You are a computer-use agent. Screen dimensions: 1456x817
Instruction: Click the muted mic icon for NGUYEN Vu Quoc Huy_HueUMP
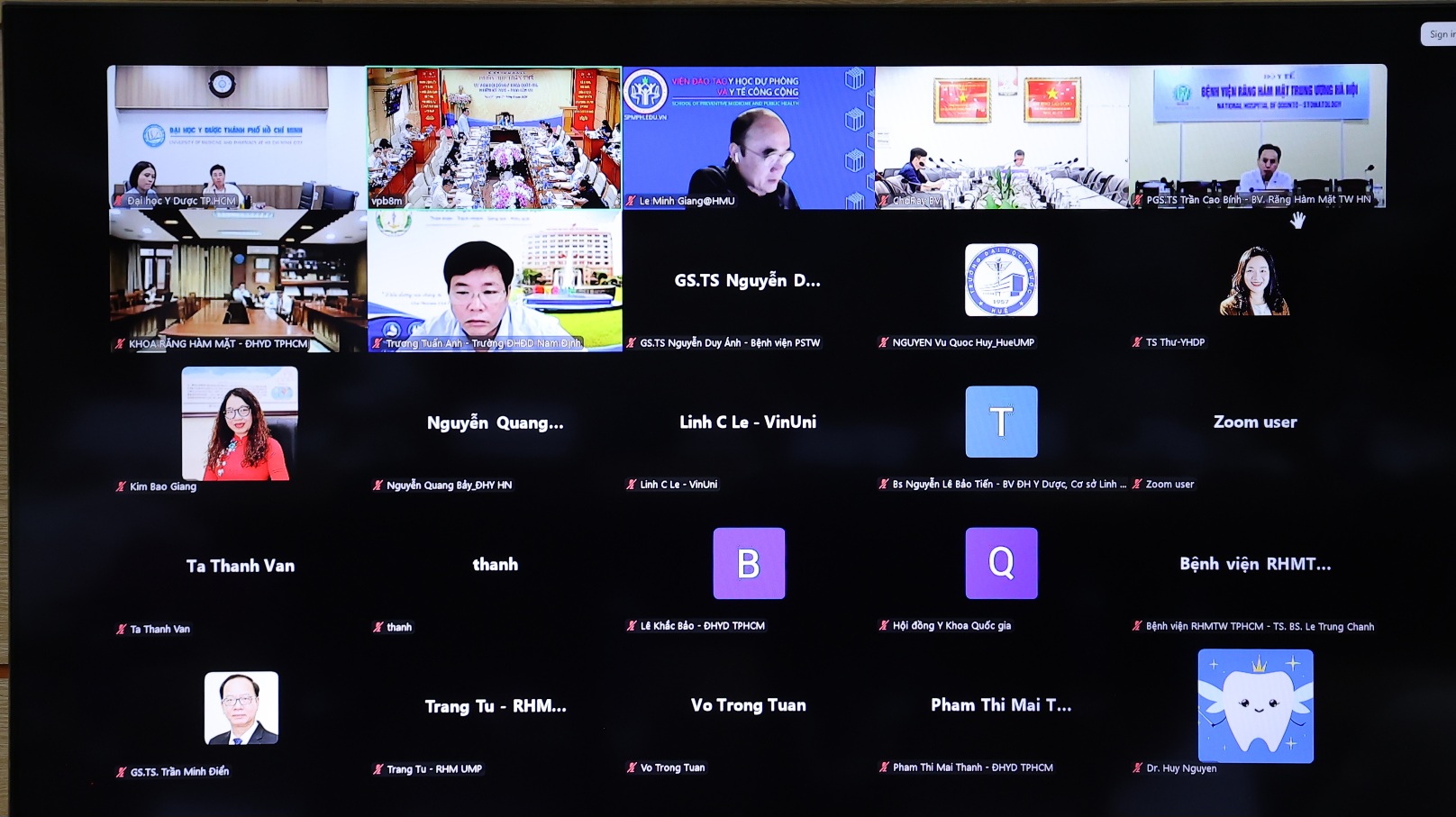tap(884, 342)
